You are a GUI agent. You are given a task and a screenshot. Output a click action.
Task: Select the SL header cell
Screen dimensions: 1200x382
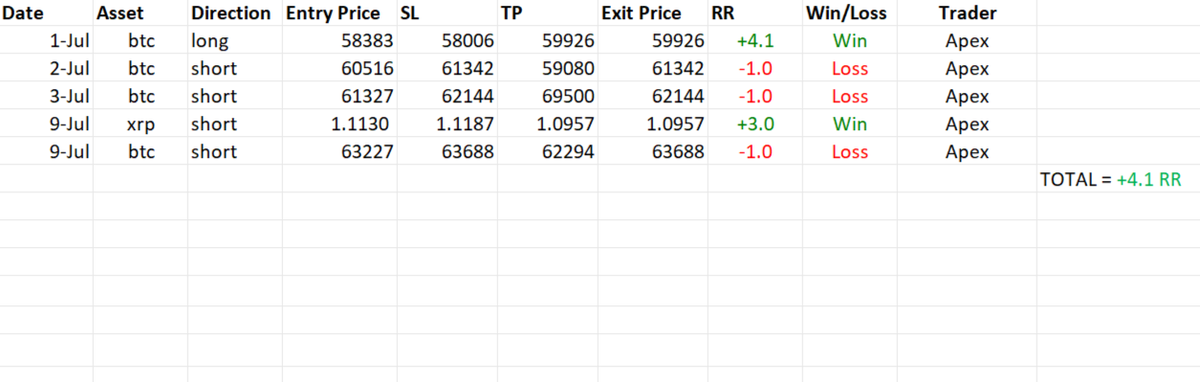(x=446, y=14)
